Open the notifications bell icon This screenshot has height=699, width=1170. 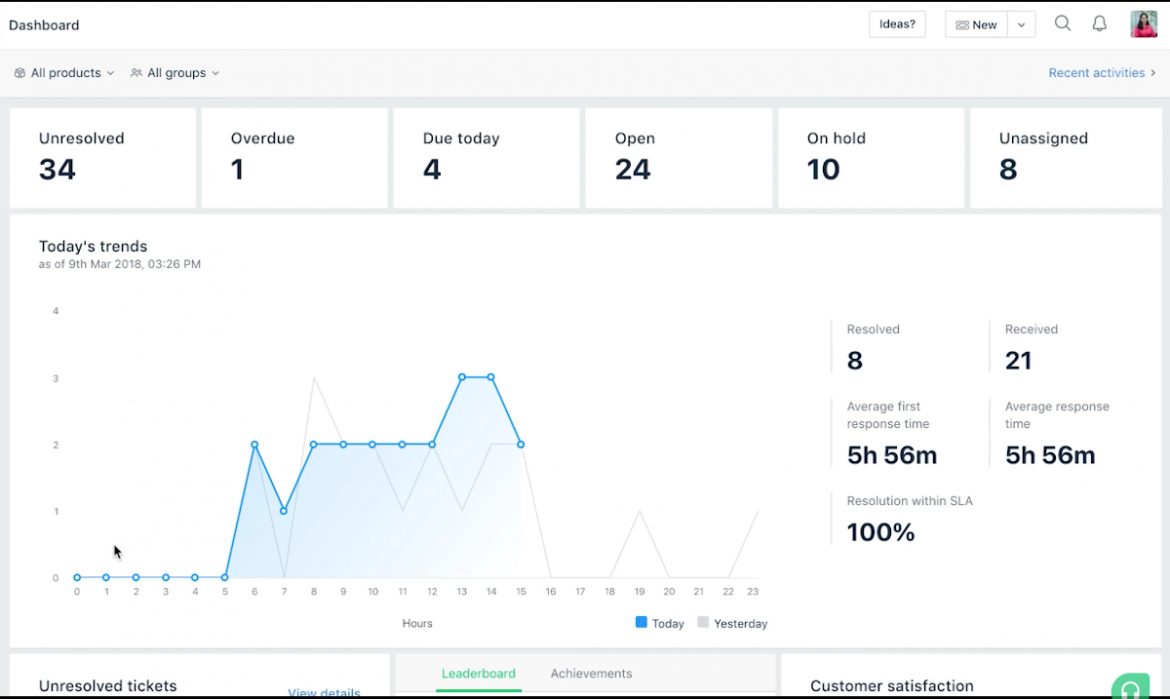pyautogui.click(x=1099, y=23)
